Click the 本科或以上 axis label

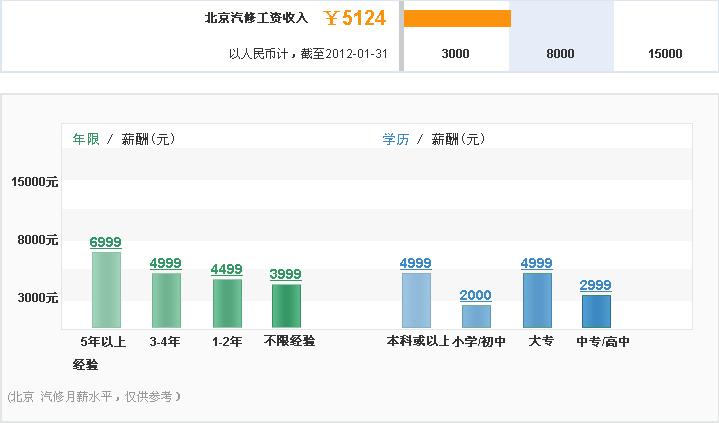click(418, 341)
